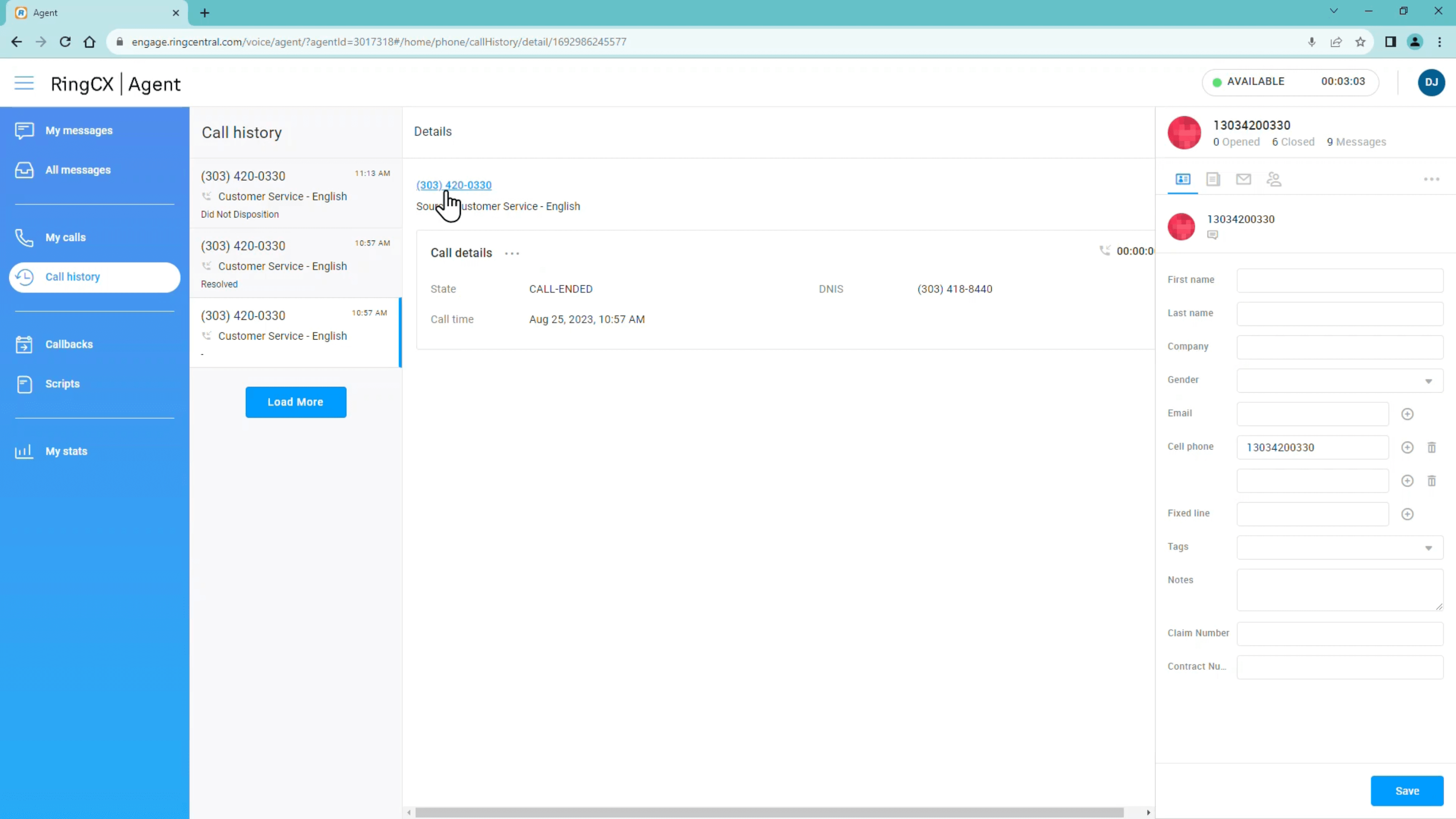Click the Call details ellipsis menu
Screen dimensions: 1456x819
coord(511,253)
